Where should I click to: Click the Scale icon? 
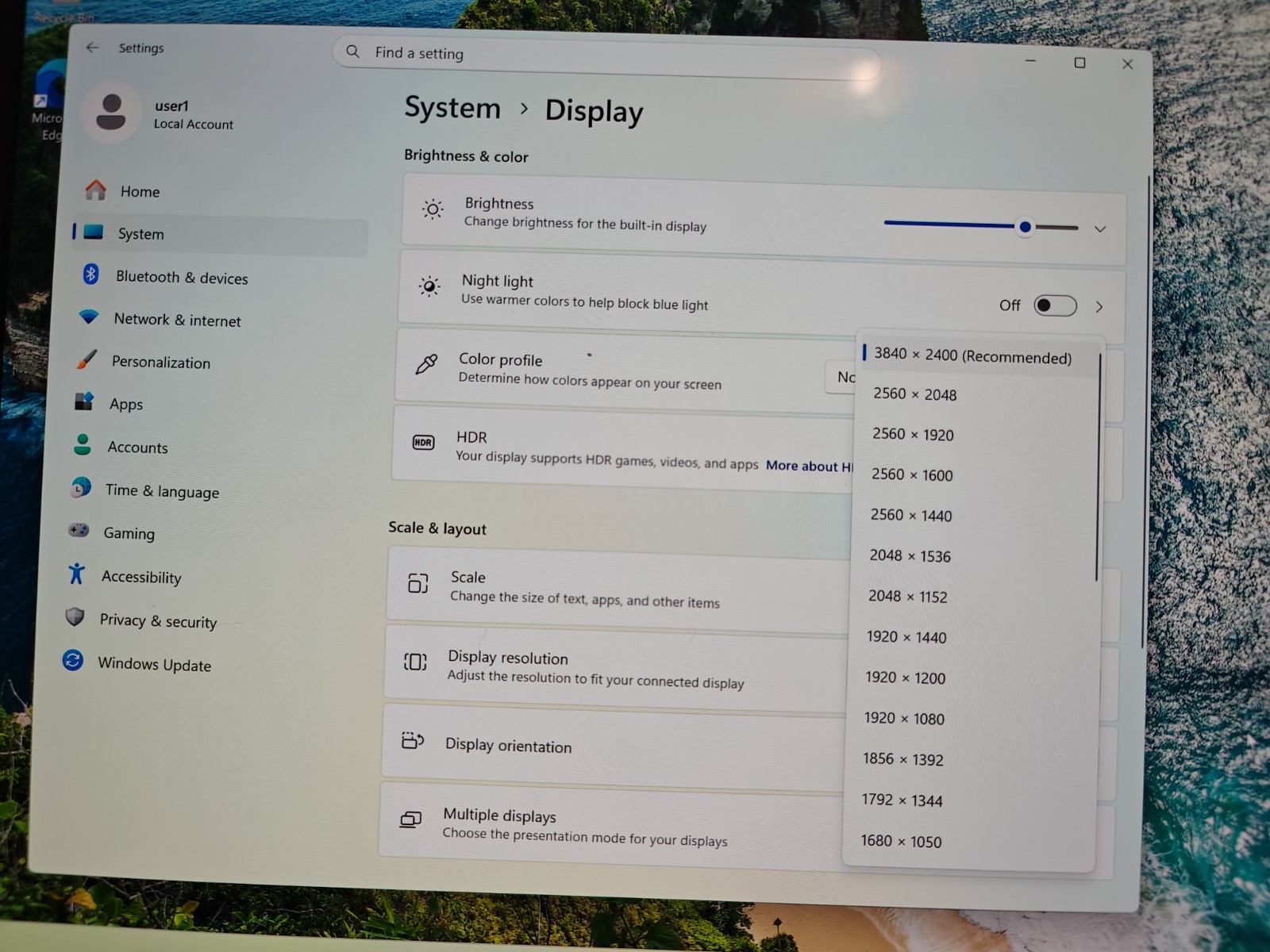[x=418, y=583]
